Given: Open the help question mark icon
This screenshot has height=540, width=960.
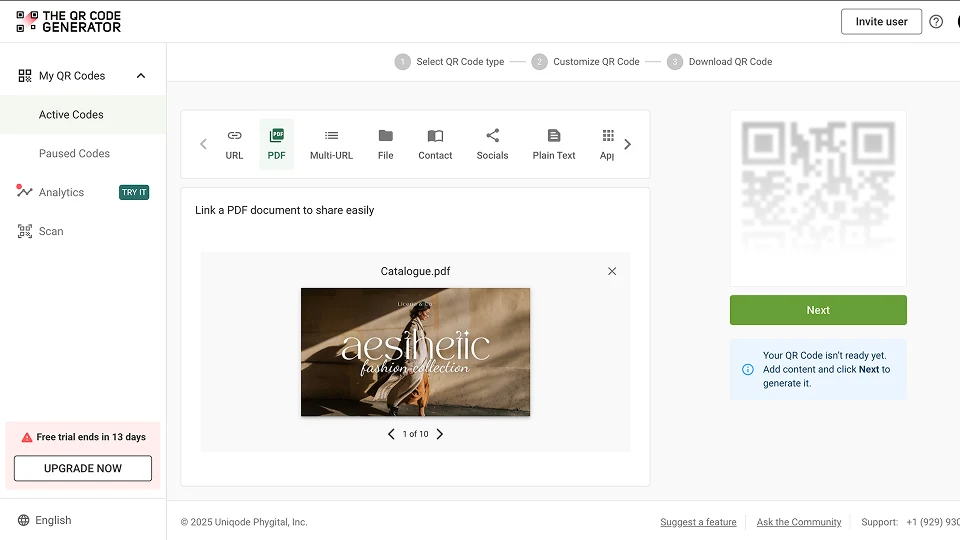Looking at the screenshot, I should coord(936,21).
